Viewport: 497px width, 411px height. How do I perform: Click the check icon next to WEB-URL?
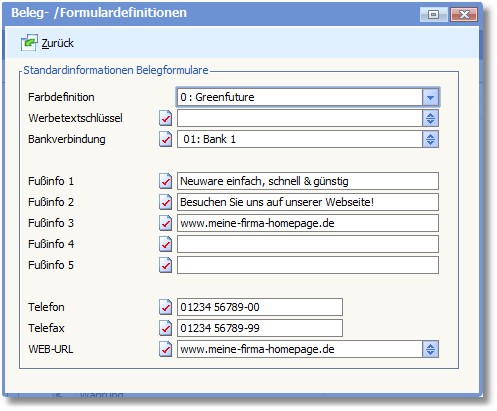tap(165, 349)
